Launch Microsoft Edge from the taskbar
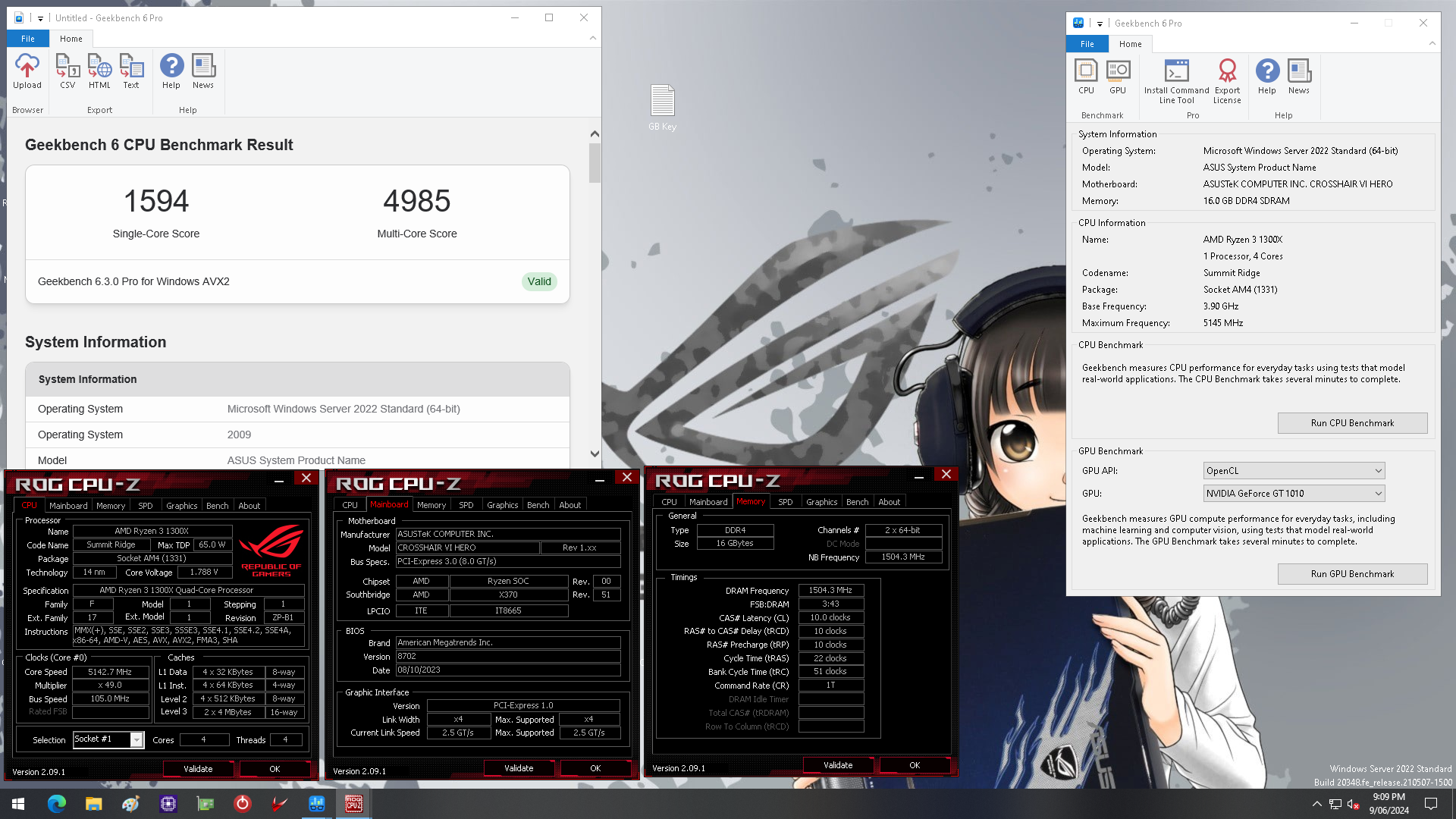 (x=56, y=804)
